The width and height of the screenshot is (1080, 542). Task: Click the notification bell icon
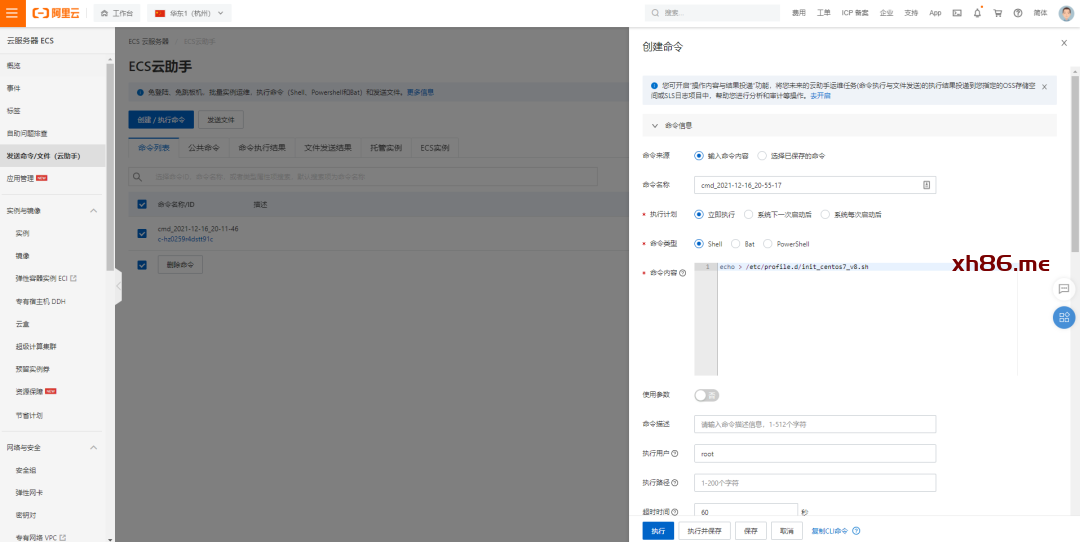[977, 13]
